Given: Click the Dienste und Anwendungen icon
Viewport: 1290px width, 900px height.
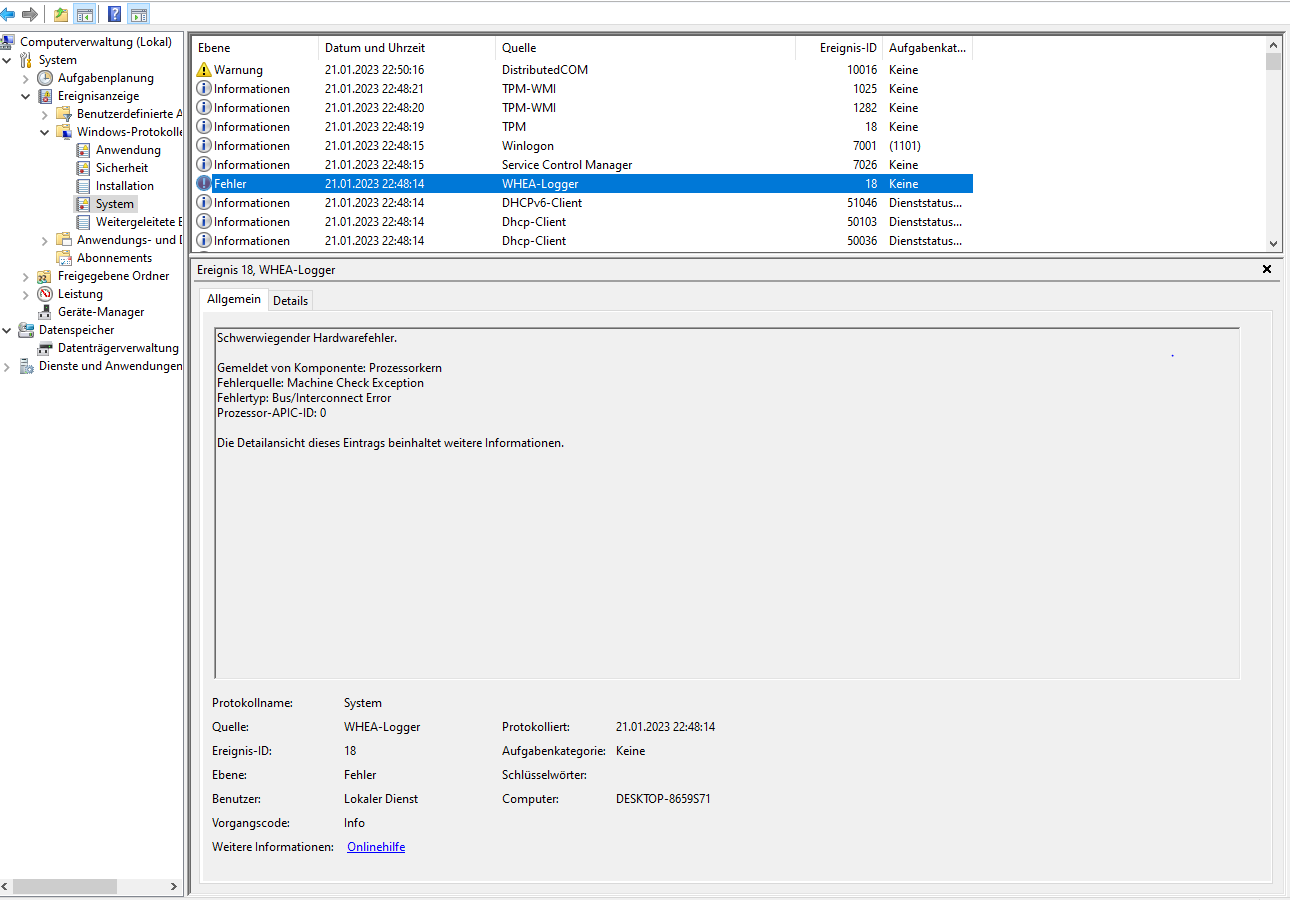Looking at the screenshot, I should click(27, 366).
